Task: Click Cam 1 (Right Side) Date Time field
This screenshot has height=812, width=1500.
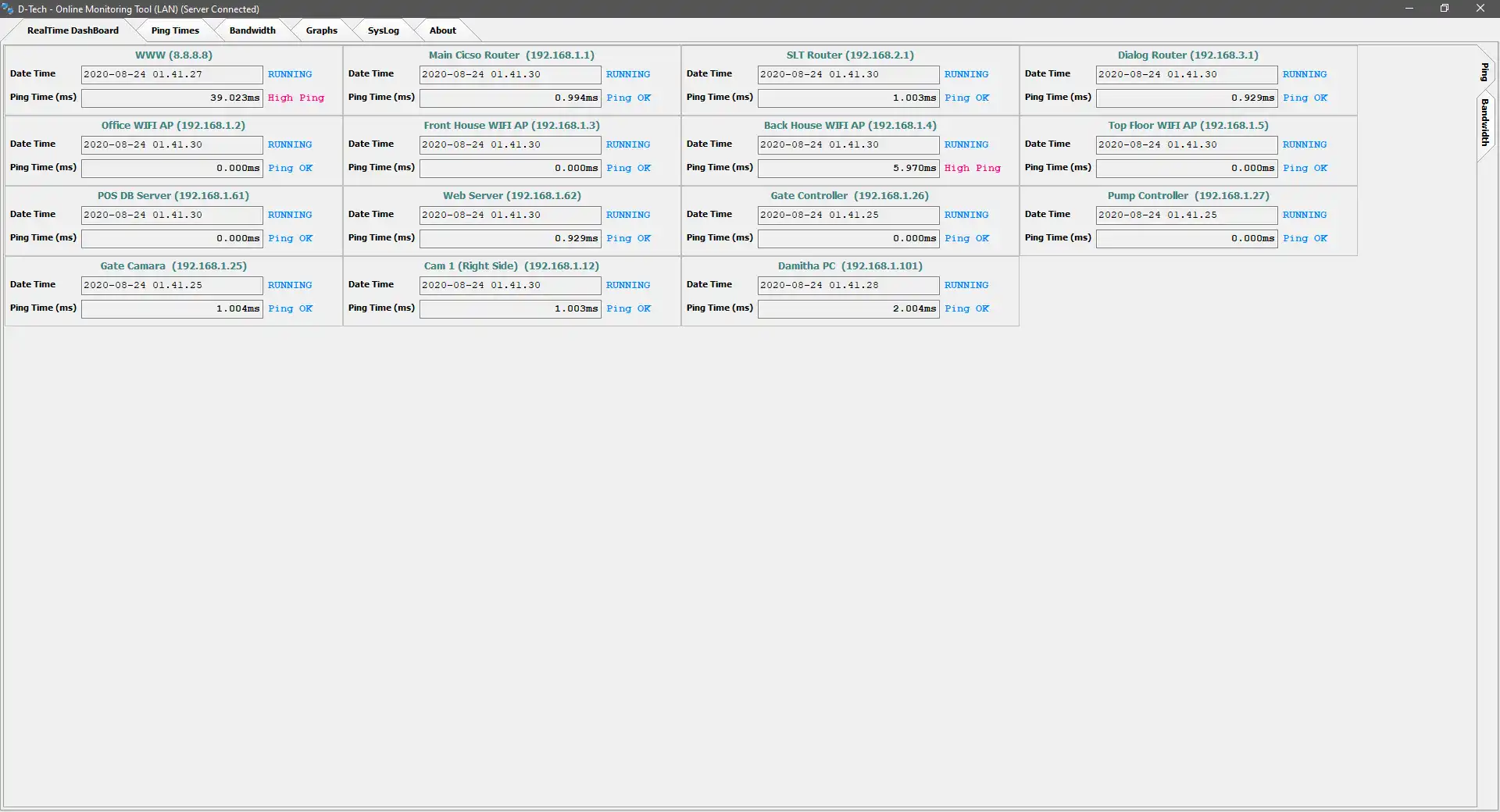Action: (x=510, y=286)
